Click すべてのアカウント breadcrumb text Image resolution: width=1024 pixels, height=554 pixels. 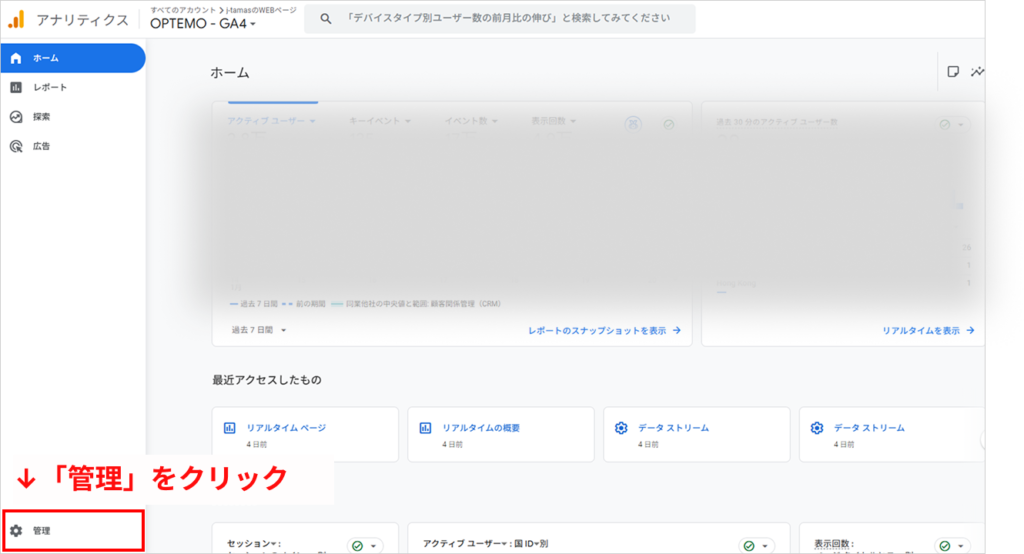click(x=183, y=10)
